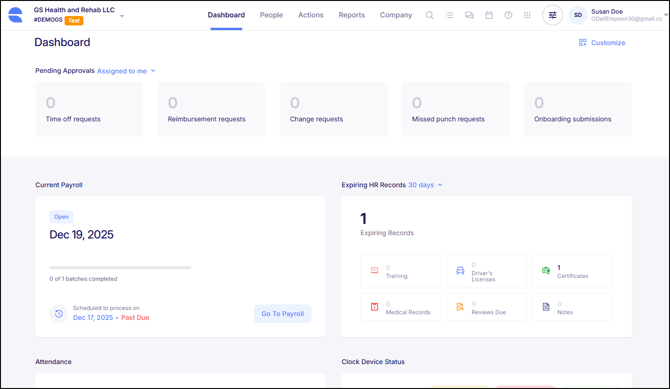Click the SD user avatar
The image size is (670, 389).
click(578, 15)
